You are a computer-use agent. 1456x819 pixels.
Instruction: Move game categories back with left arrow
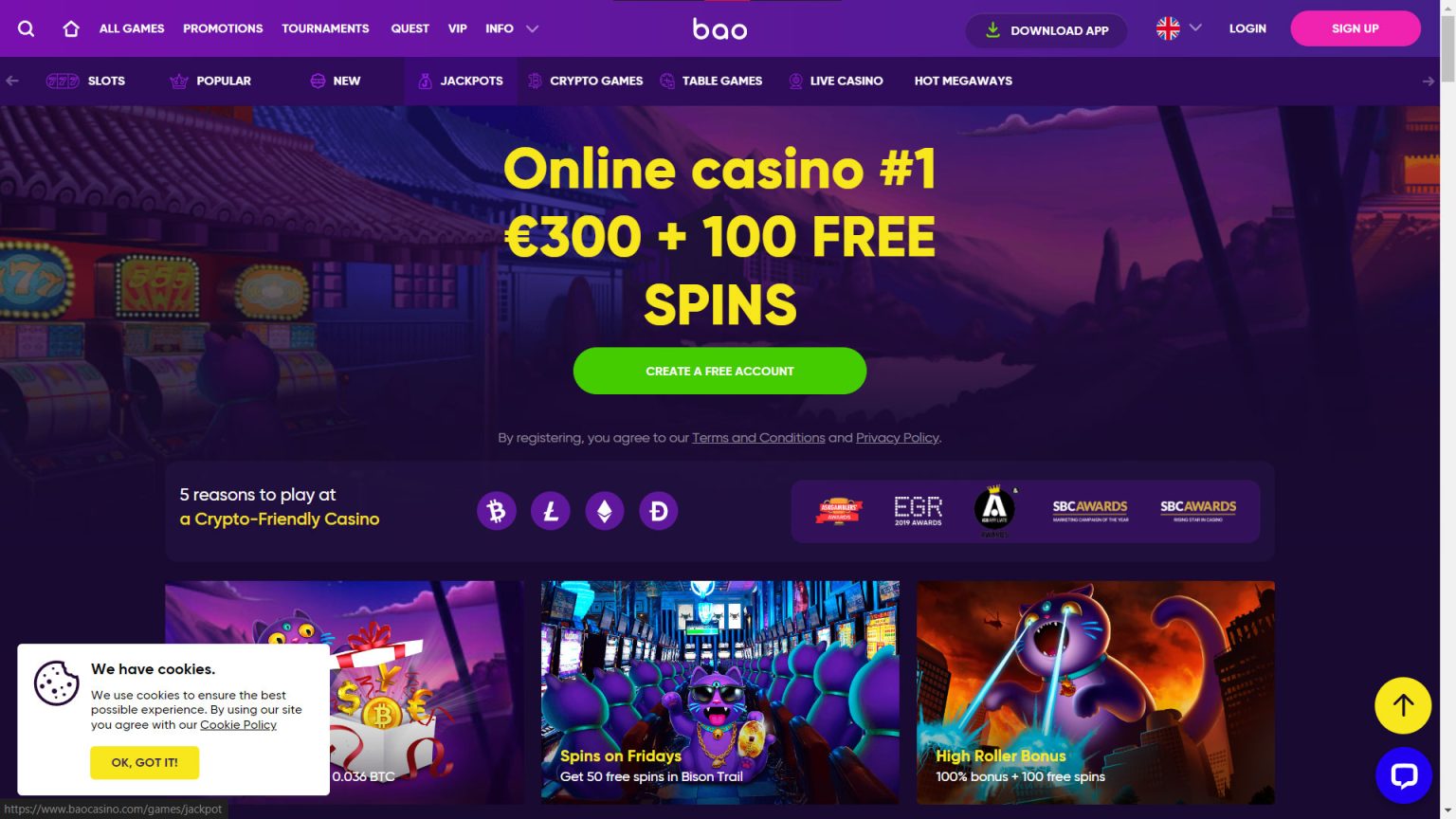pyautogui.click(x=12, y=82)
